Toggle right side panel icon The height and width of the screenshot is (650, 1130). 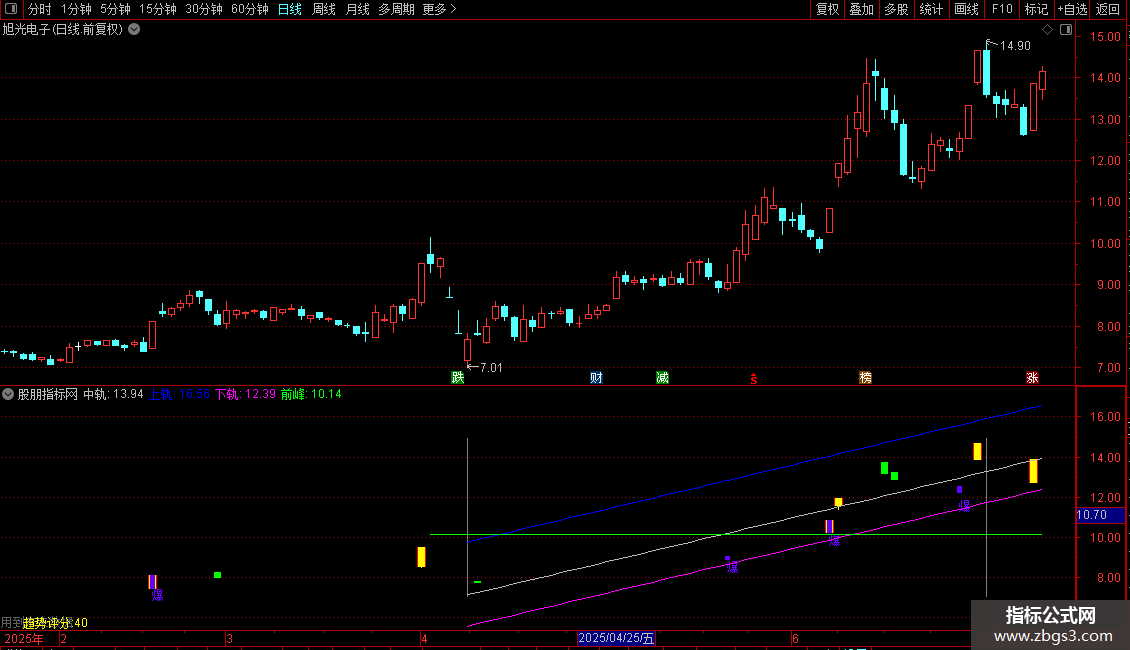point(1066,30)
